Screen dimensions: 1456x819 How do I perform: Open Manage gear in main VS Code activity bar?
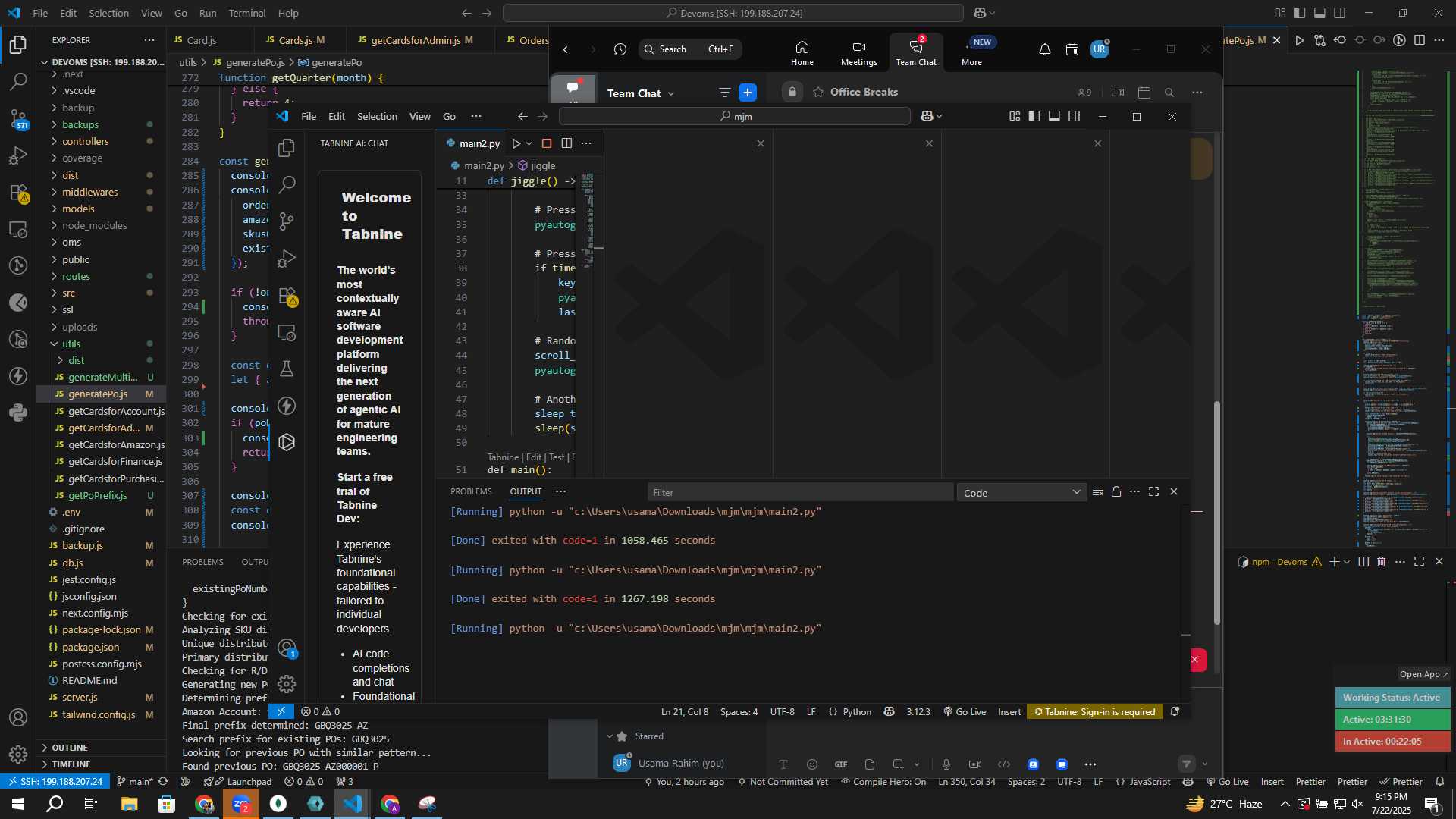coord(18,755)
